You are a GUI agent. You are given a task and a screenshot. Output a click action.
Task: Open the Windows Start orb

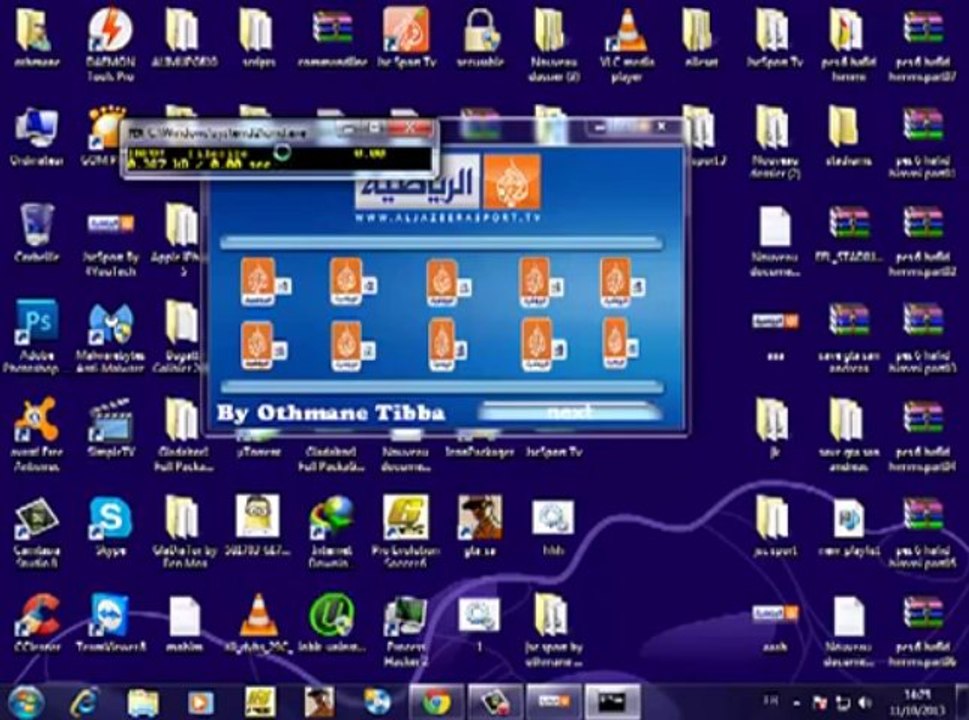25,702
